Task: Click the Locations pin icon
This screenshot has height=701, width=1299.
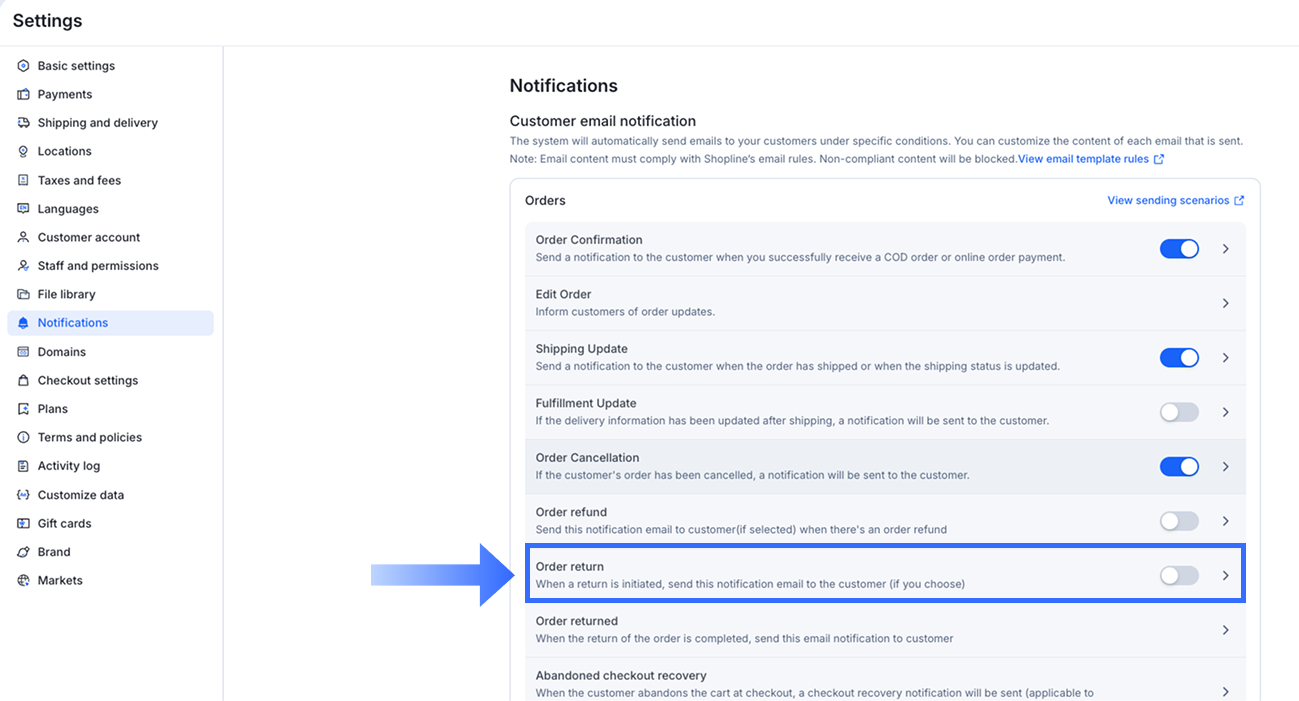Action: tap(24, 151)
